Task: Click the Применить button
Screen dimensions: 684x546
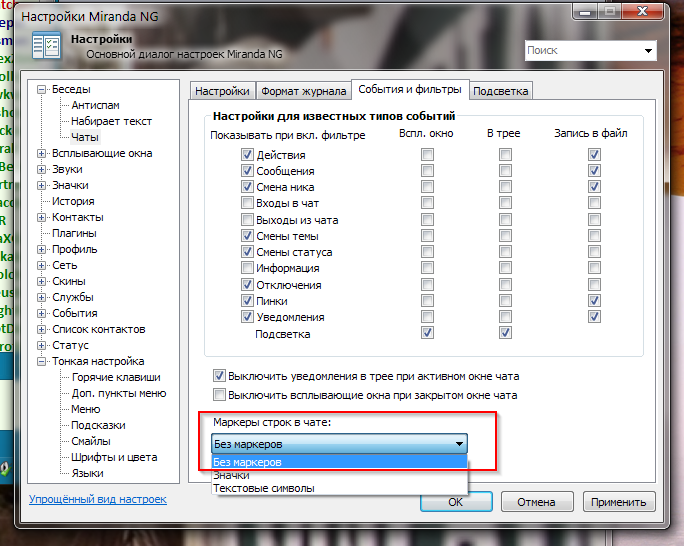Action: tap(619, 502)
